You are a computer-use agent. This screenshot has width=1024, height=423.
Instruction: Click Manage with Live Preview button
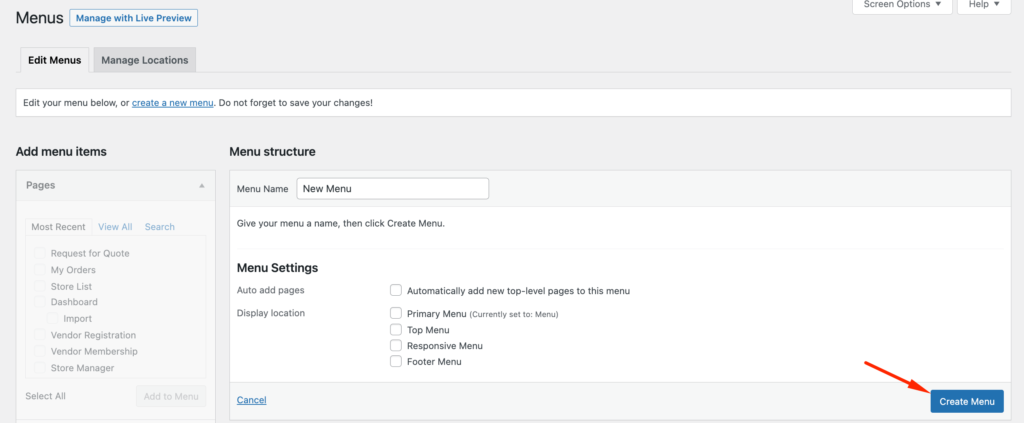133,18
